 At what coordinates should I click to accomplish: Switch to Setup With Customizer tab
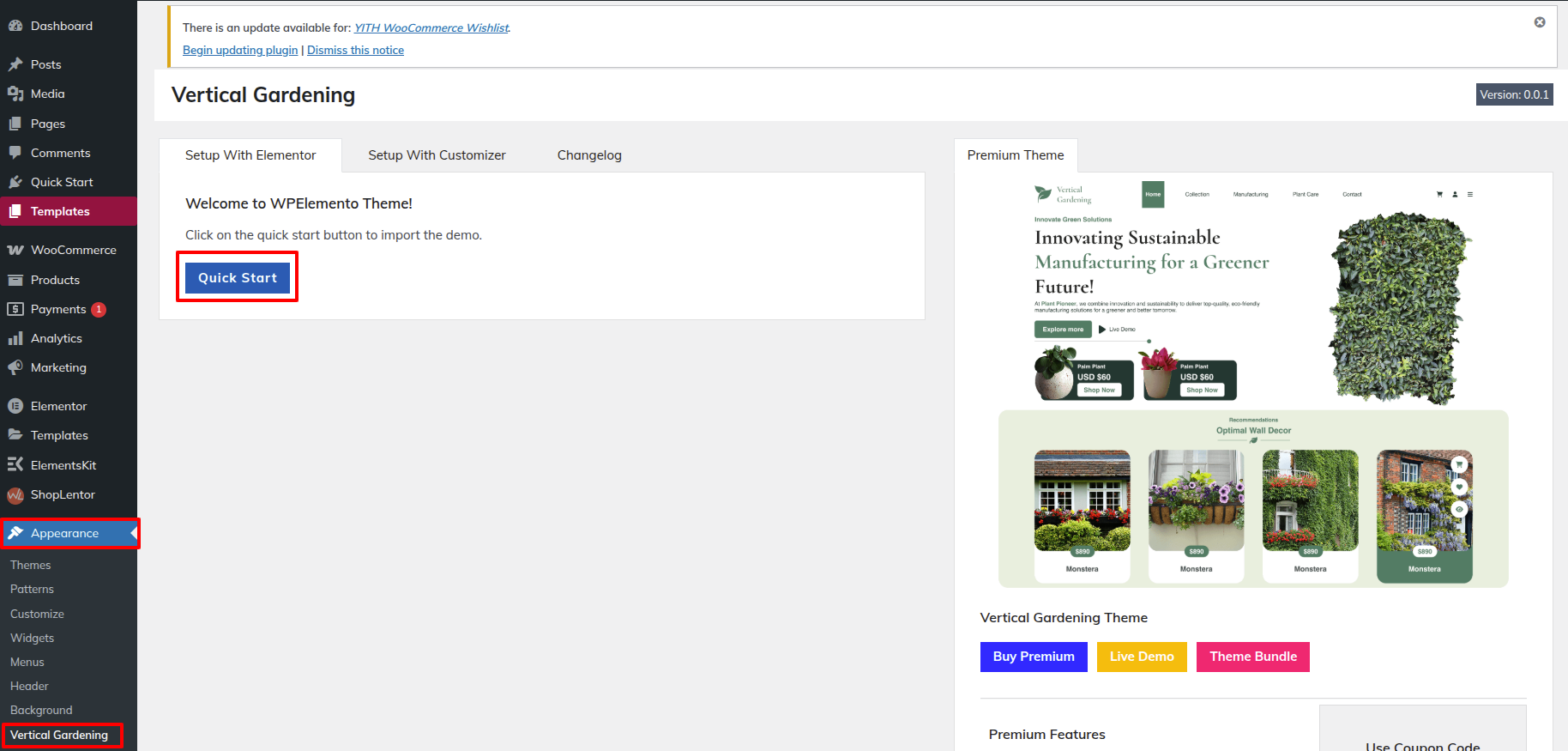point(437,155)
